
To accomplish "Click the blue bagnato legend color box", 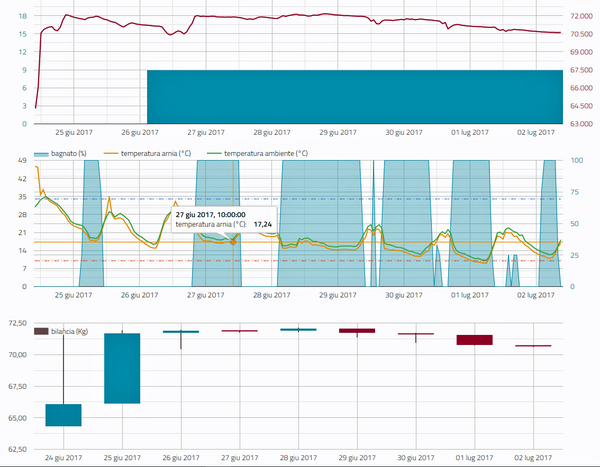I will pos(41,153).
